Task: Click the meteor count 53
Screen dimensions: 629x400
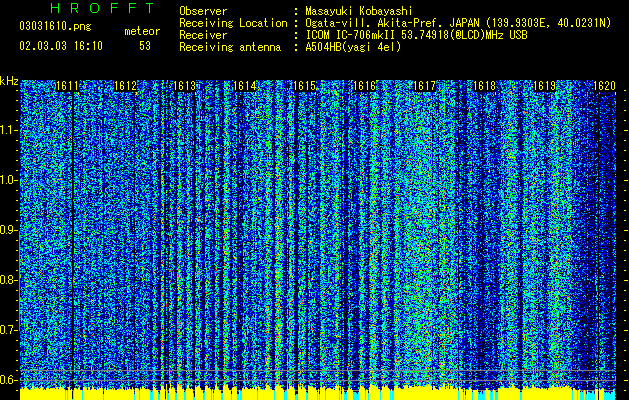Action: 145,46
